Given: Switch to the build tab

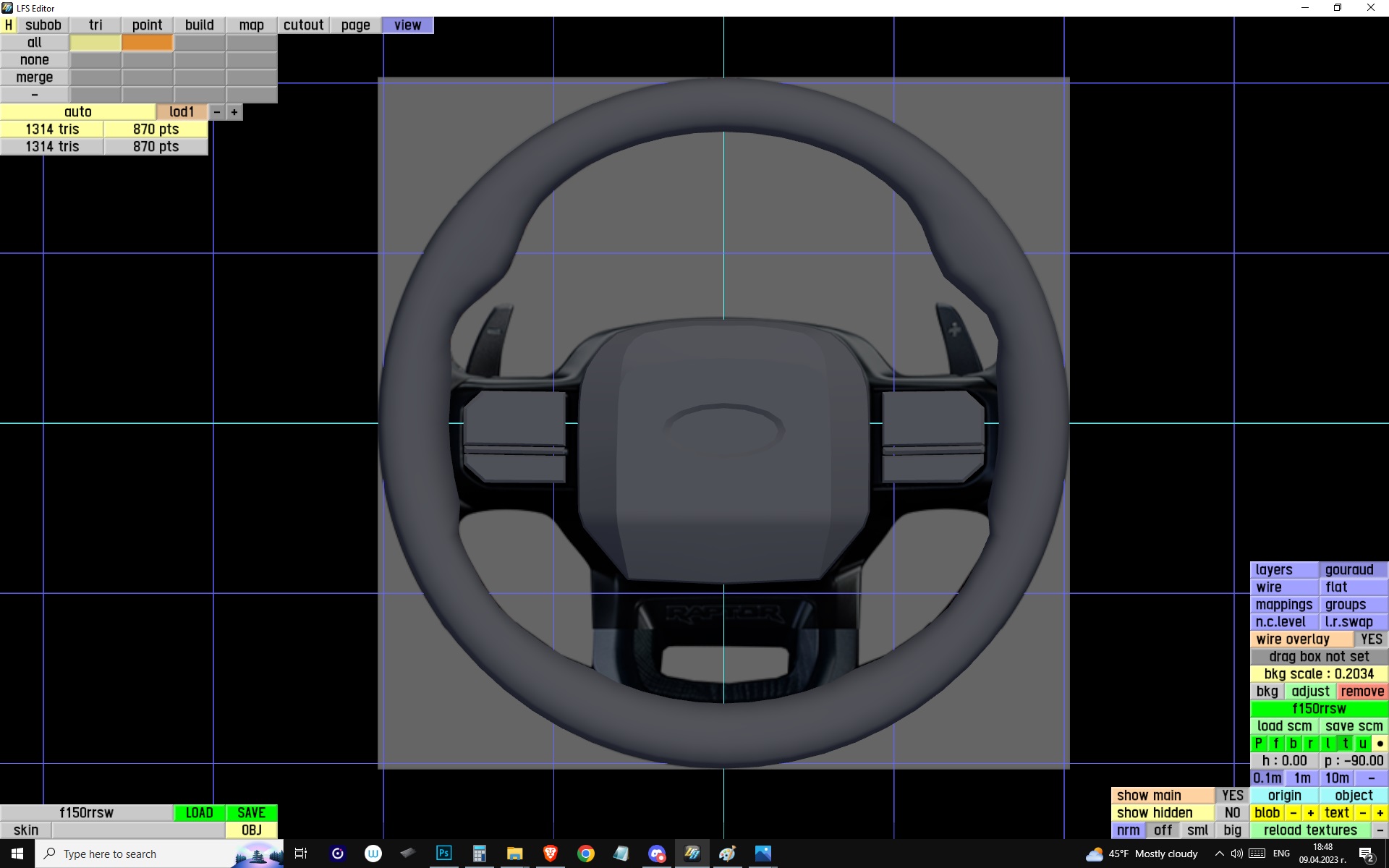Looking at the screenshot, I should tap(199, 25).
